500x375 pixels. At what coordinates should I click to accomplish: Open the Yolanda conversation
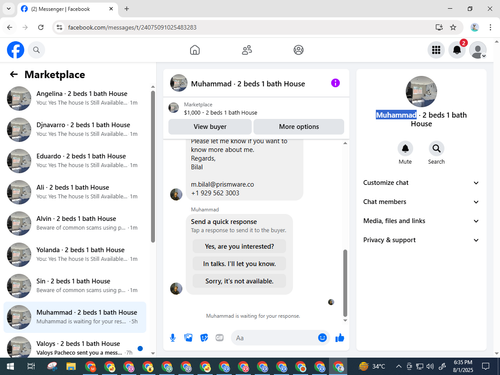click(x=75, y=254)
